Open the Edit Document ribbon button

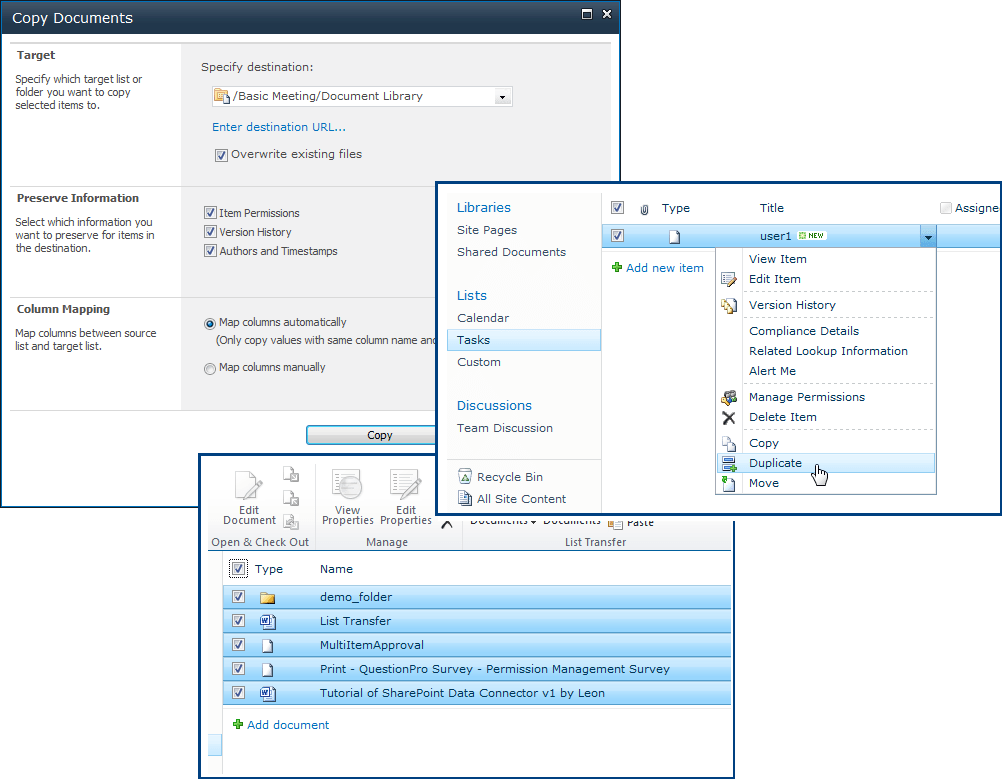pos(249,498)
